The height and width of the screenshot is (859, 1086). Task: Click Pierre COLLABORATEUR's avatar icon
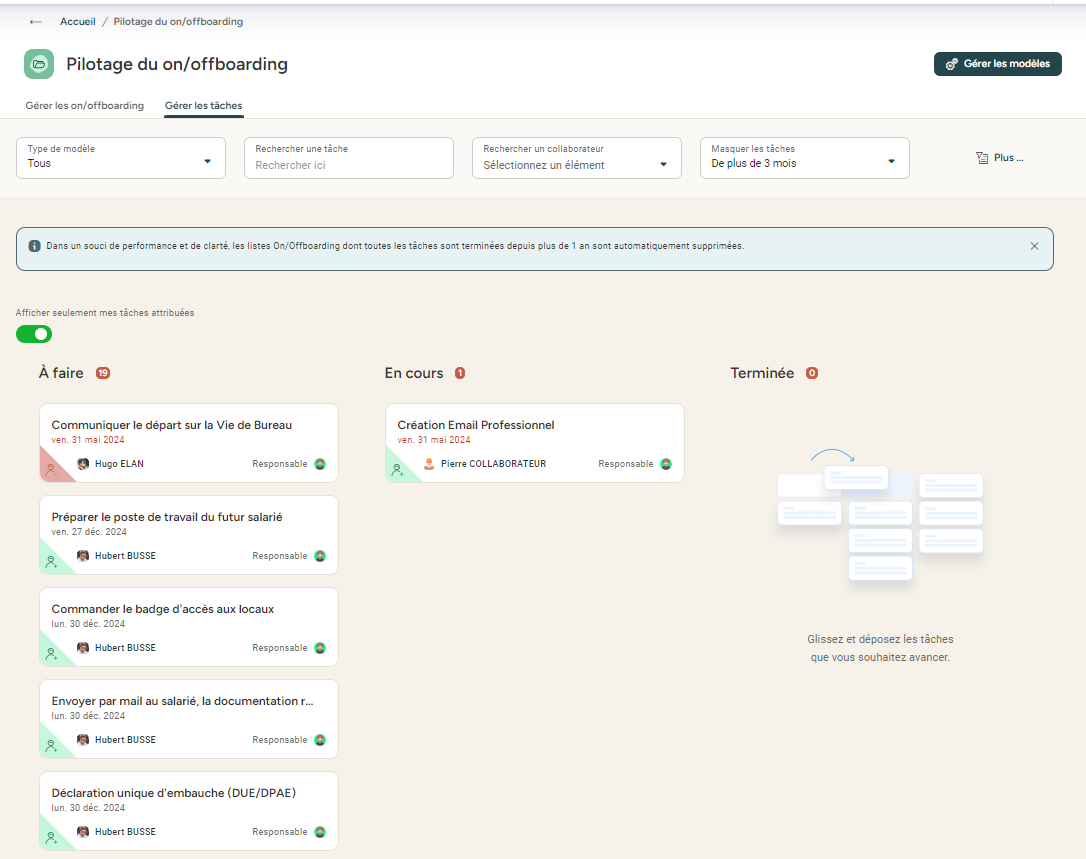point(429,464)
